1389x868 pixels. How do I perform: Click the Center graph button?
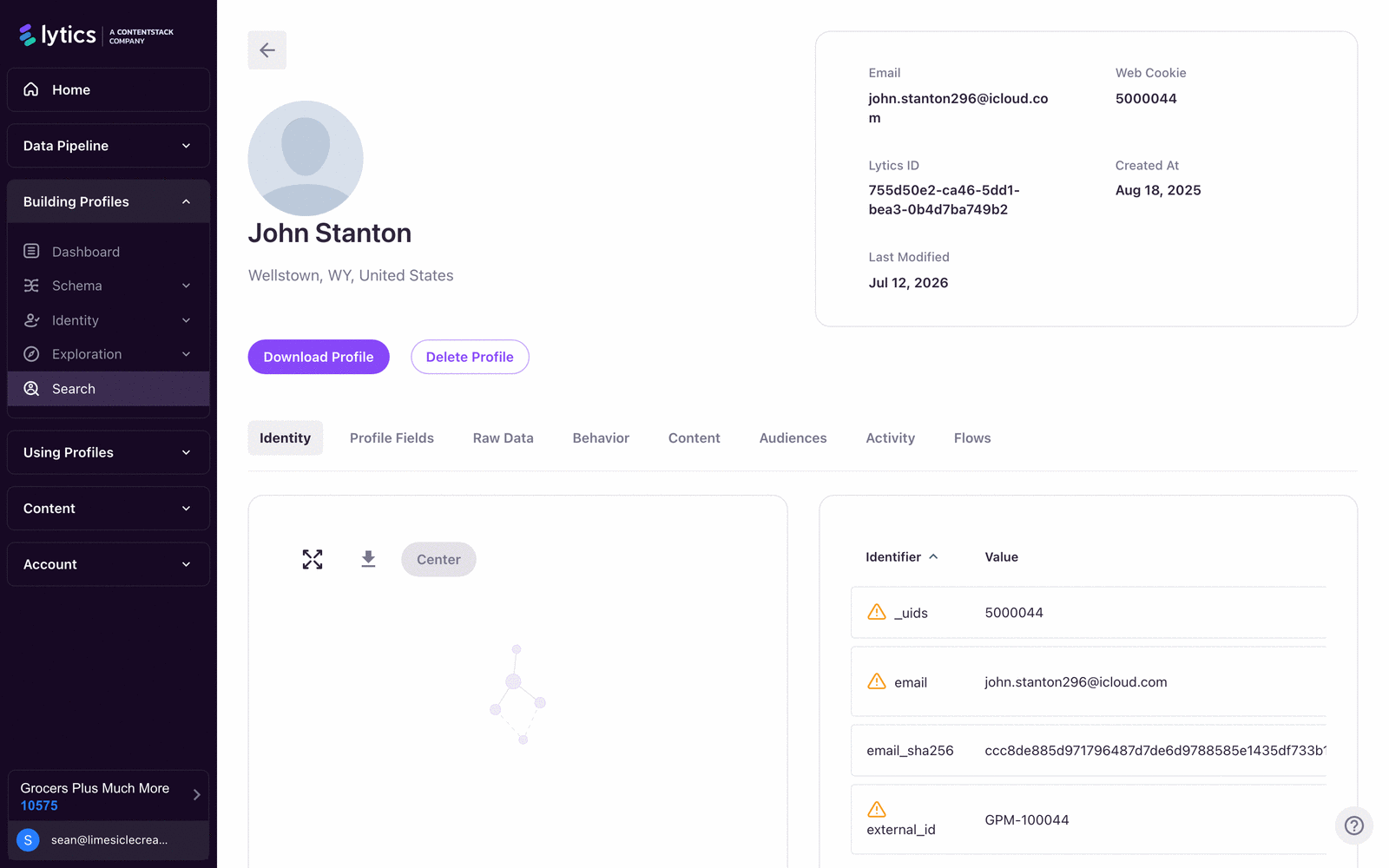pos(438,560)
